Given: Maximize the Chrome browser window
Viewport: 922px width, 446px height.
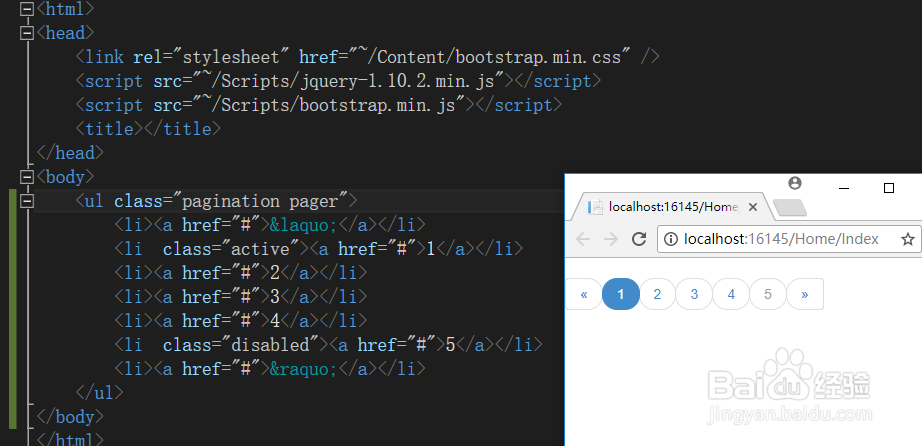Looking at the screenshot, I should tap(889, 188).
